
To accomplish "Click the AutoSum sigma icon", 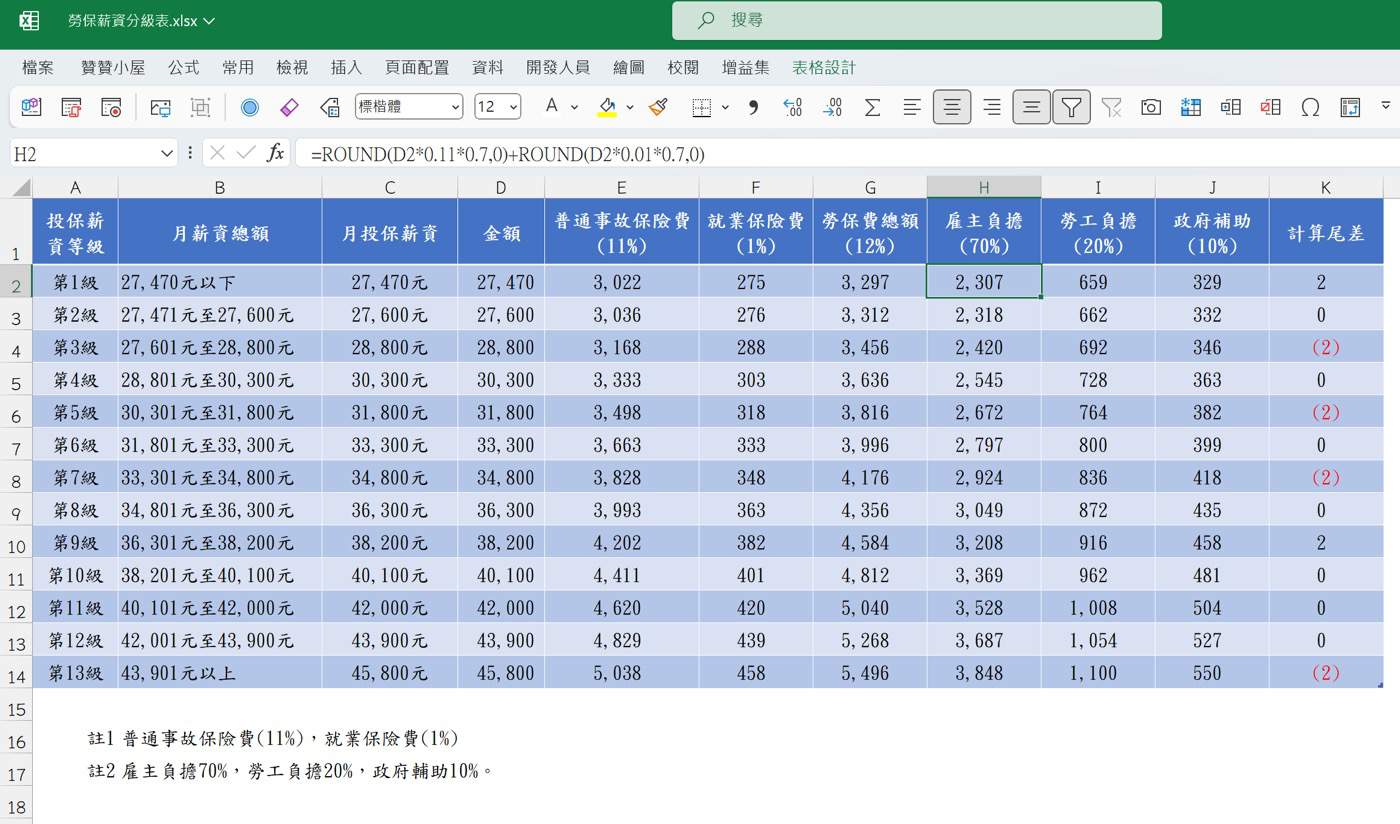I will point(872,107).
